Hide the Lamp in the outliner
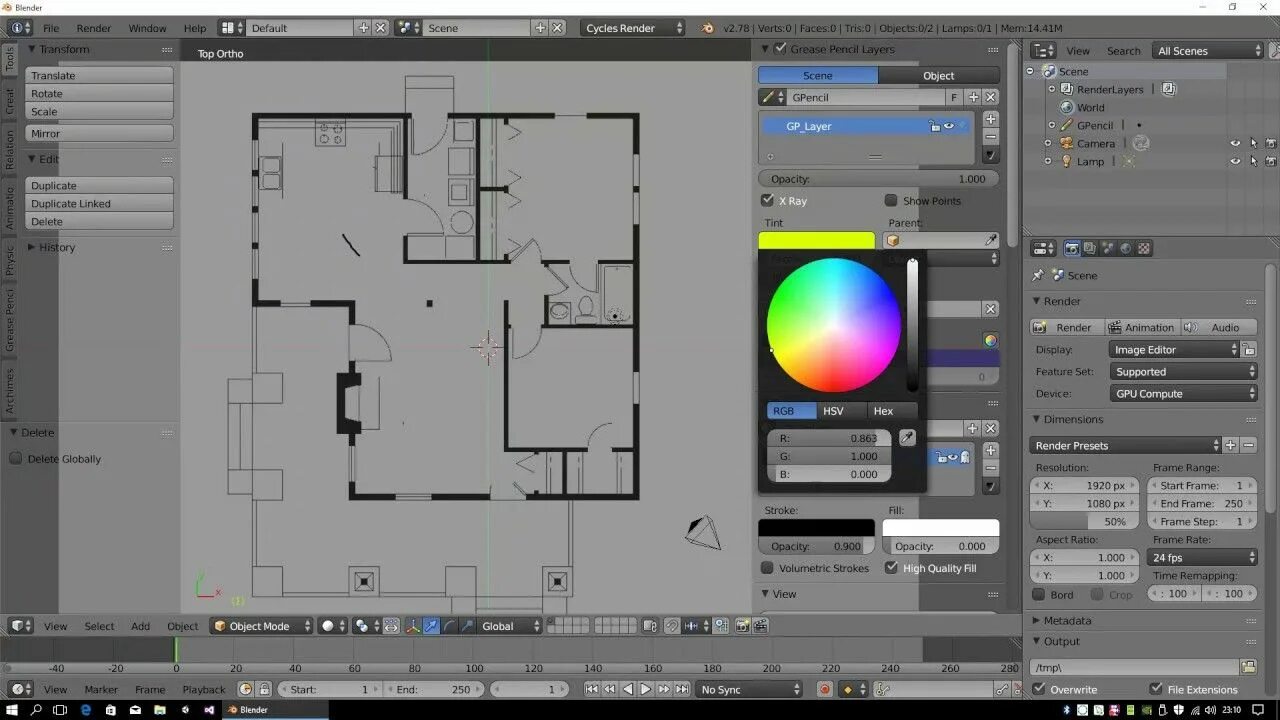This screenshot has height=720, width=1280. pyautogui.click(x=1235, y=161)
